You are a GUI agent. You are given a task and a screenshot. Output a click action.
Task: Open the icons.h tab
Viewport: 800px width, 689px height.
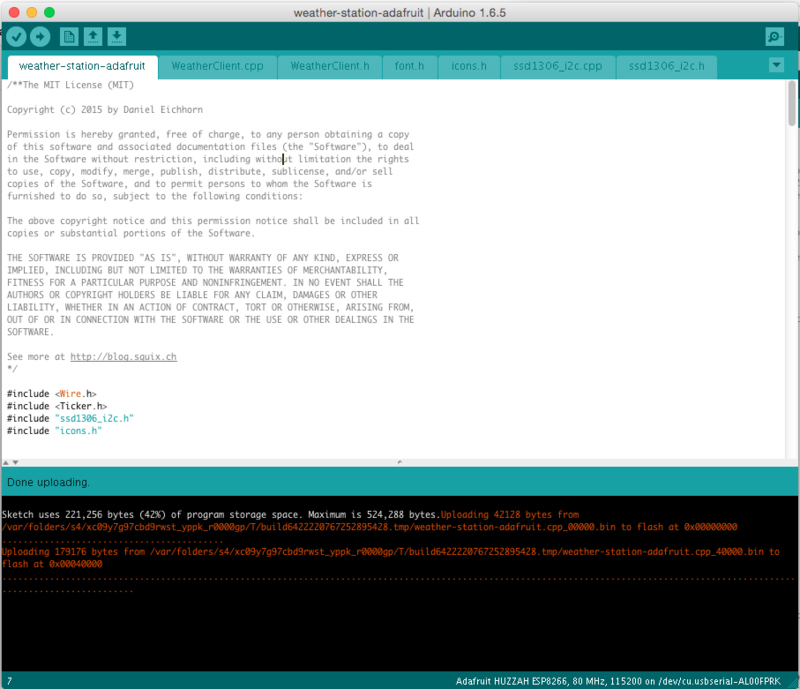tap(469, 66)
